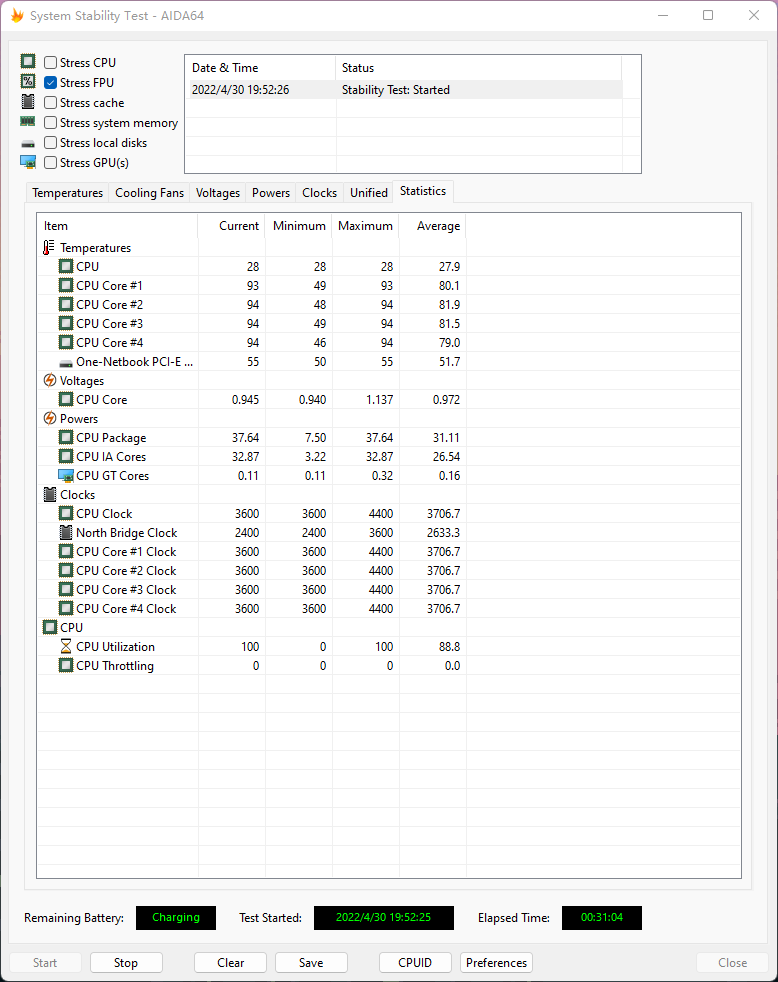Image resolution: width=778 pixels, height=982 pixels.
Task: Click the Test Started timestamp display
Action: coord(383,917)
